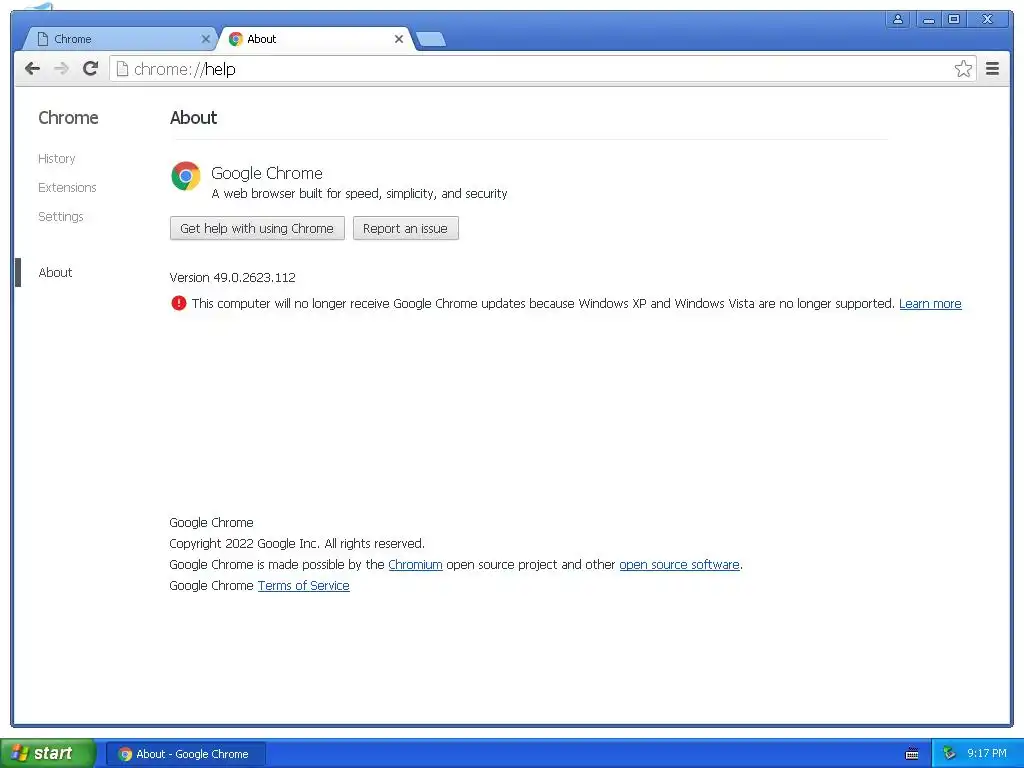Click the Google Chrome product heading
This screenshot has width=1024, height=768.
(x=266, y=173)
